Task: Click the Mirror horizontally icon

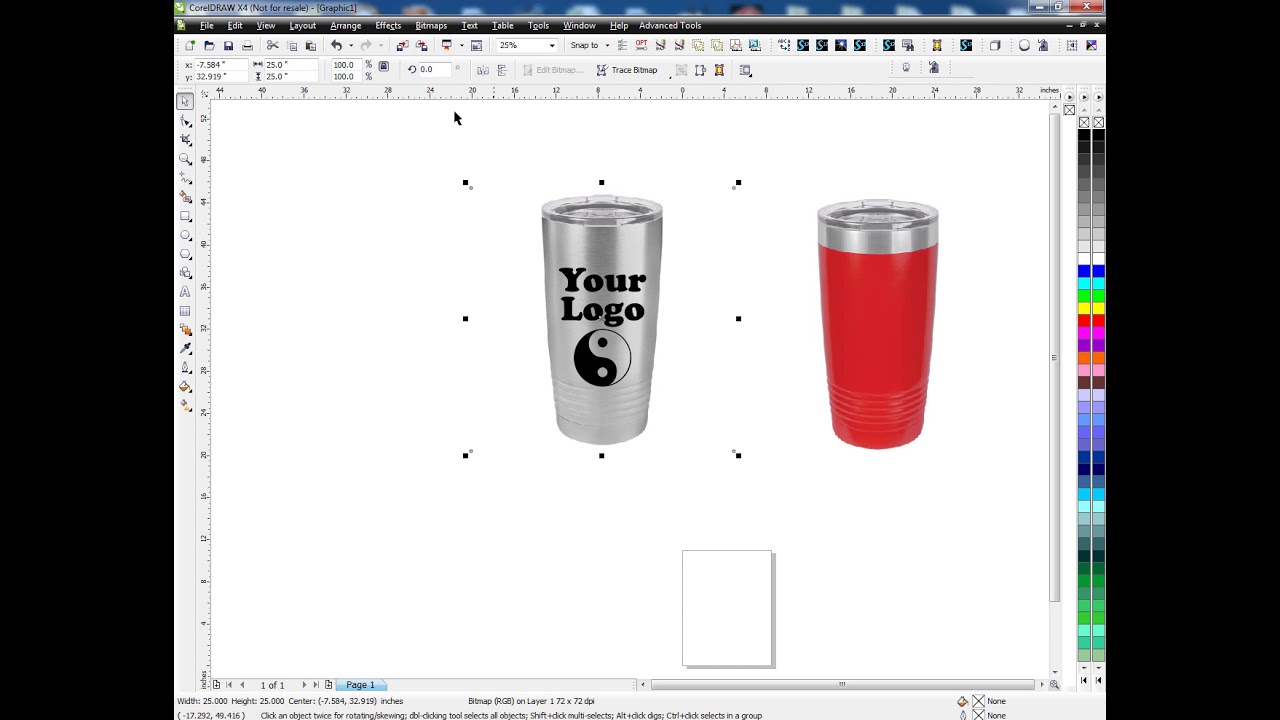Action: click(483, 70)
